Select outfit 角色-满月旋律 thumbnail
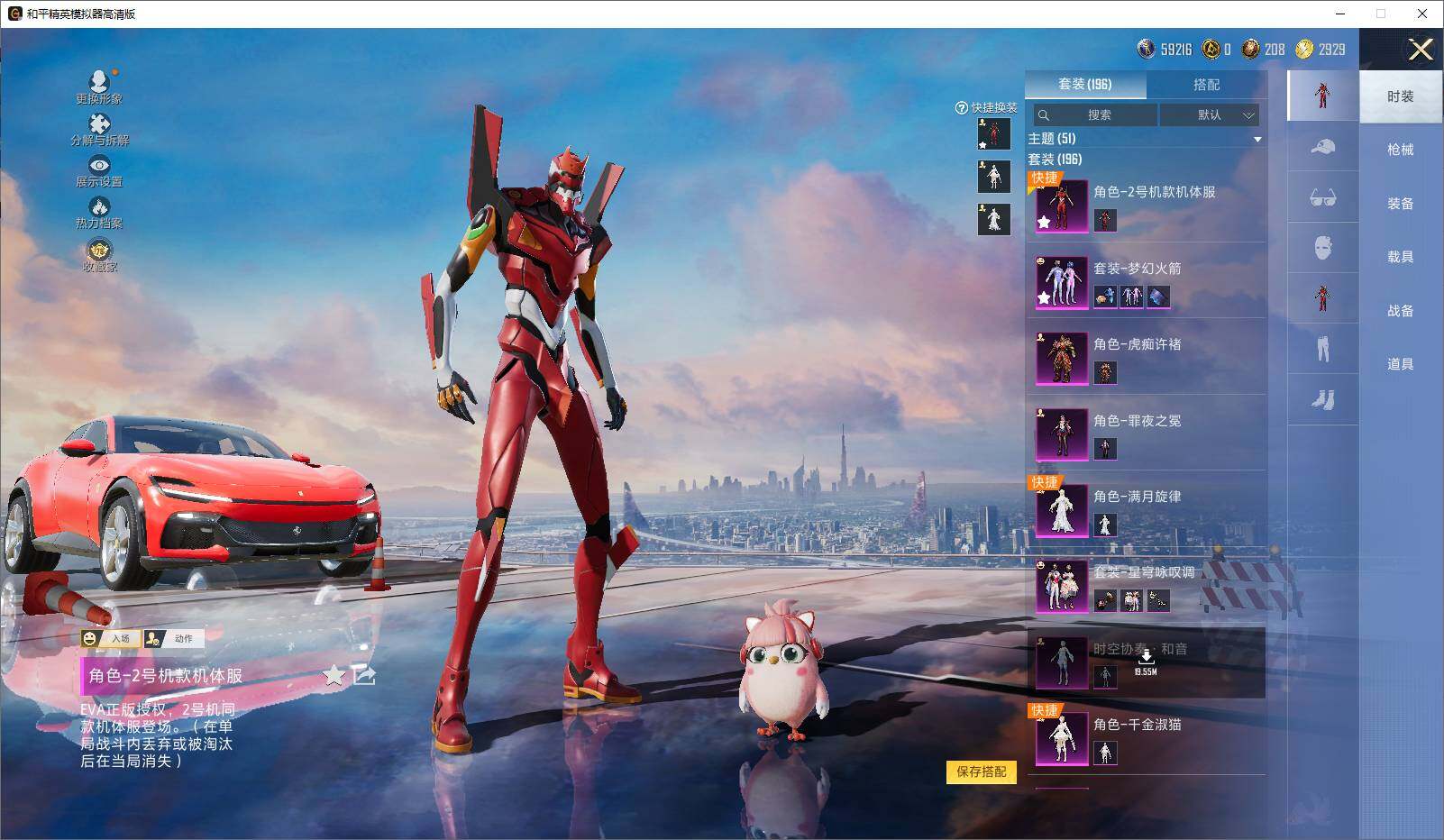 pos(1061,510)
